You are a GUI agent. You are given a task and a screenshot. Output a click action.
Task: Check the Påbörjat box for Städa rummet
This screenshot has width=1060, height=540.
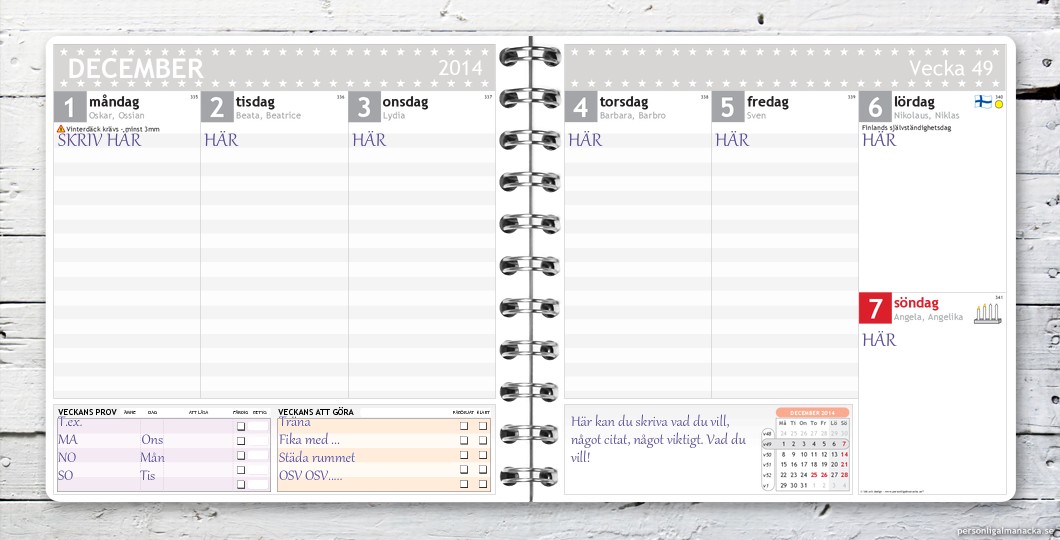464,455
